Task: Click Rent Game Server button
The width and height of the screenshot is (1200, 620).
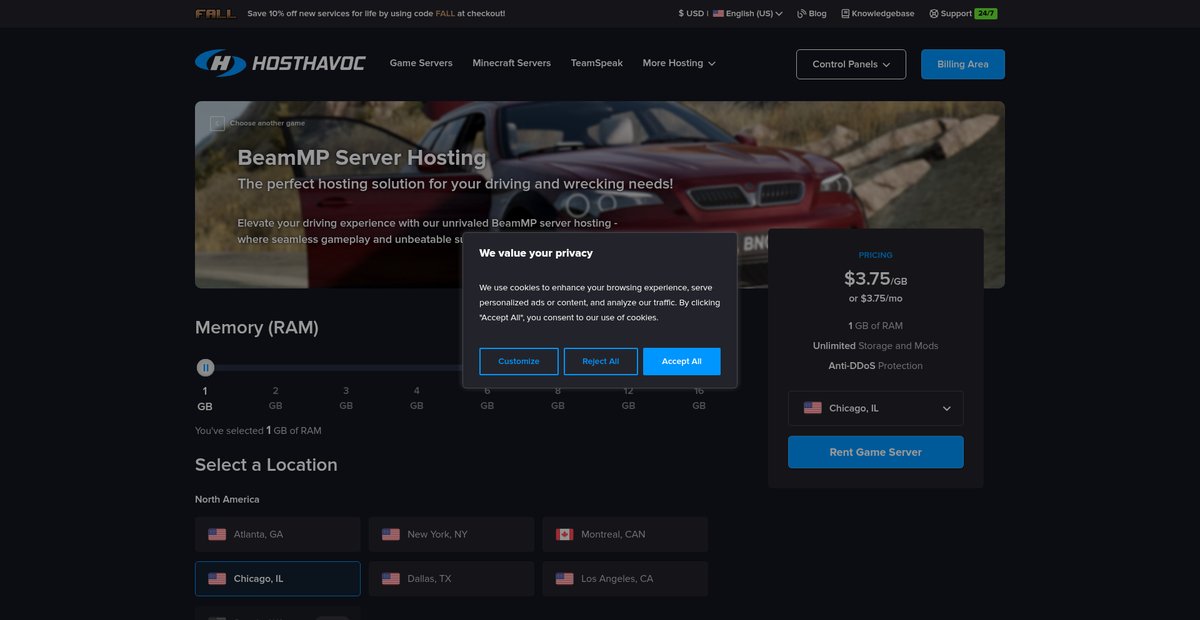Action: click(876, 452)
